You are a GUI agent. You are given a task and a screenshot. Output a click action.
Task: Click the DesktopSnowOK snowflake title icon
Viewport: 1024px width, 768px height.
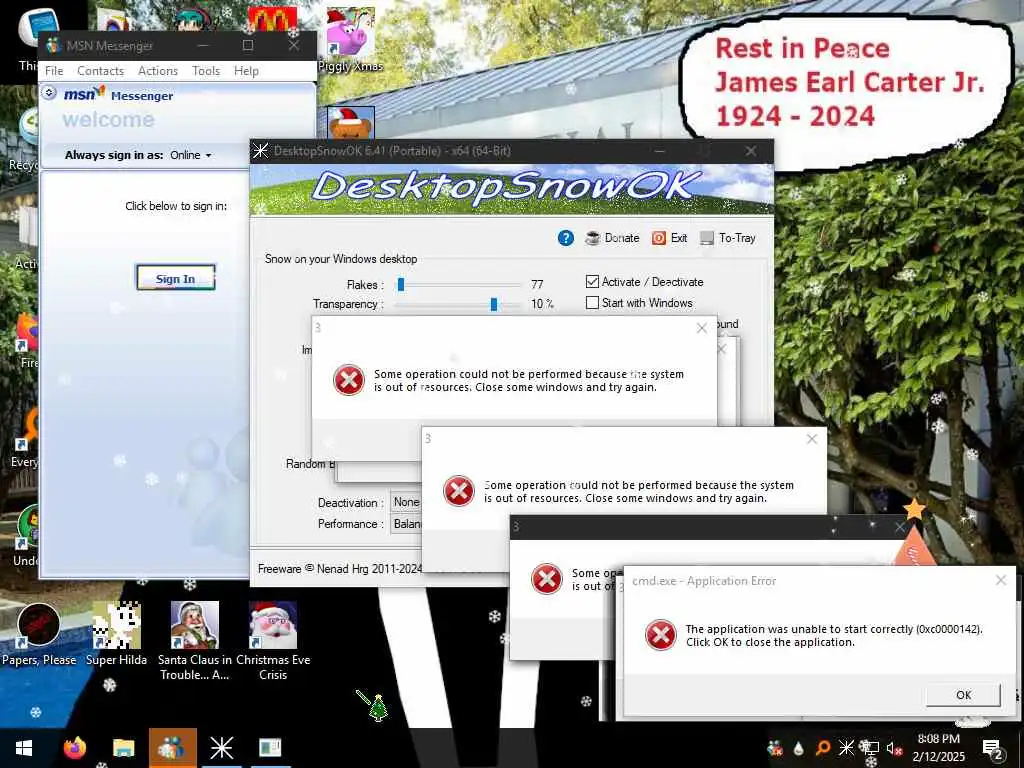coord(261,151)
